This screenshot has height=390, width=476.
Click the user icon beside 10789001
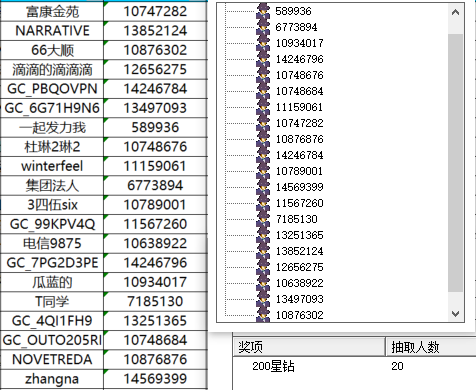(263, 171)
